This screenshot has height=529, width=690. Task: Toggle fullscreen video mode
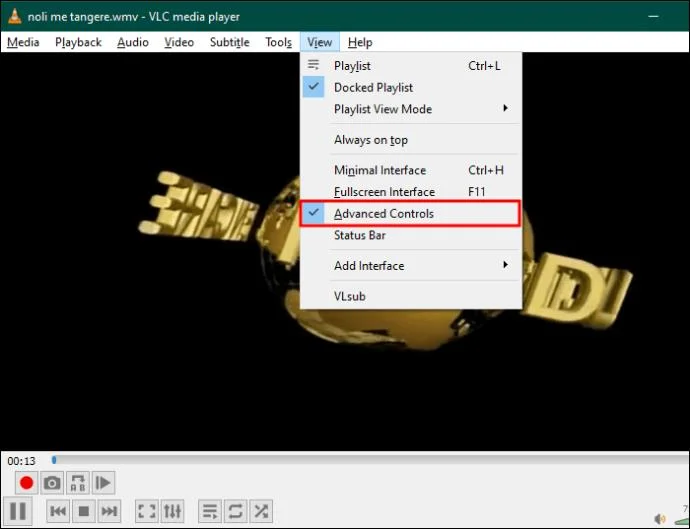(x=147, y=511)
